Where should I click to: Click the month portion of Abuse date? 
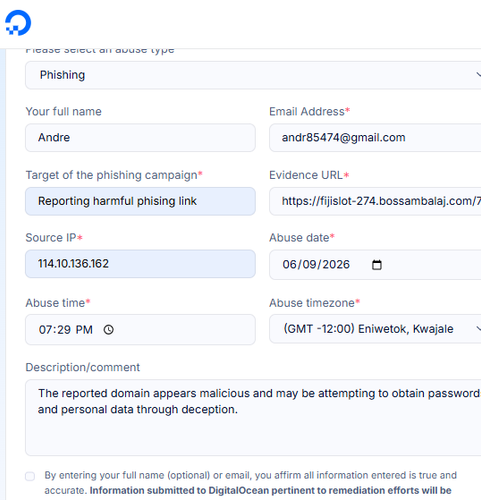coord(289,265)
